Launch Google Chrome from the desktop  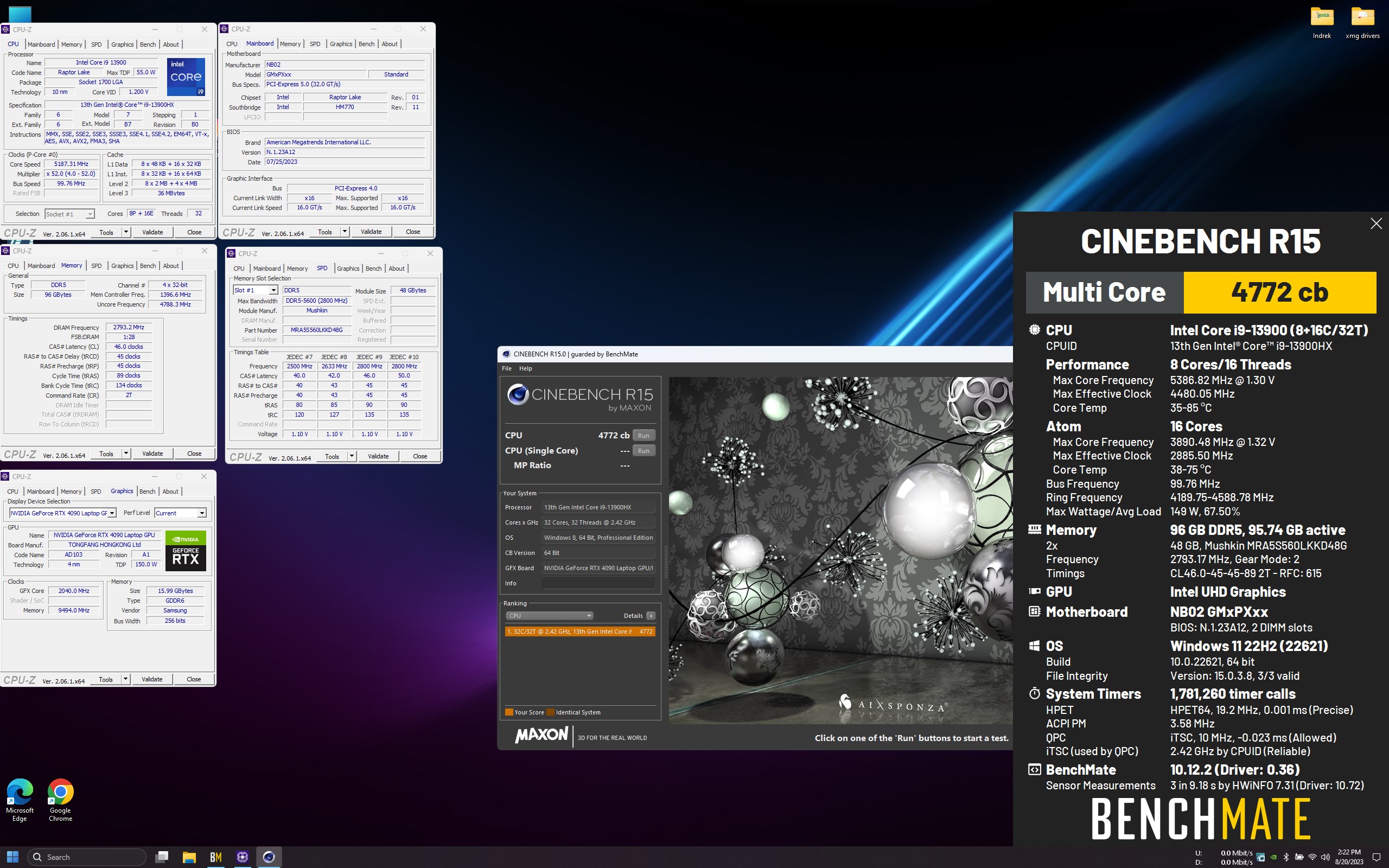pyautogui.click(x=60, y=800)
